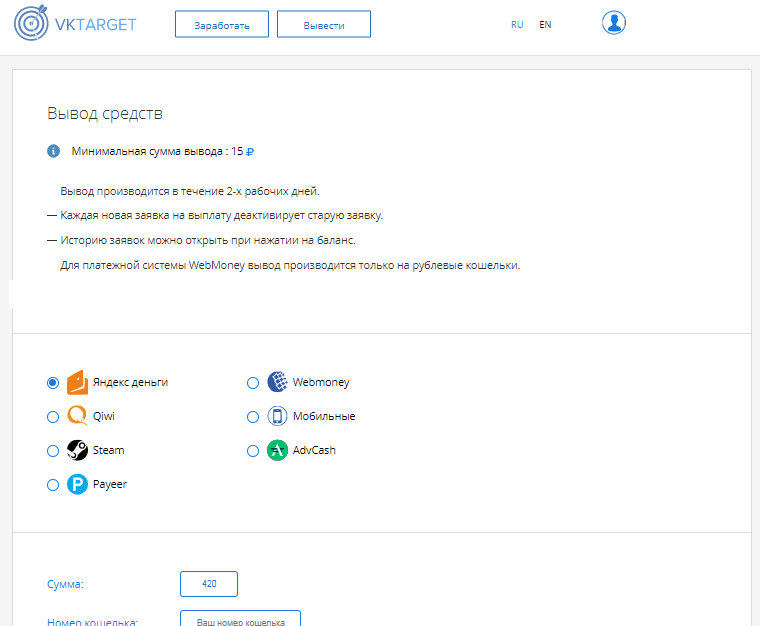Click the Steam logo icon
Viewport: 760px width, 626px height.
(78, 450)
